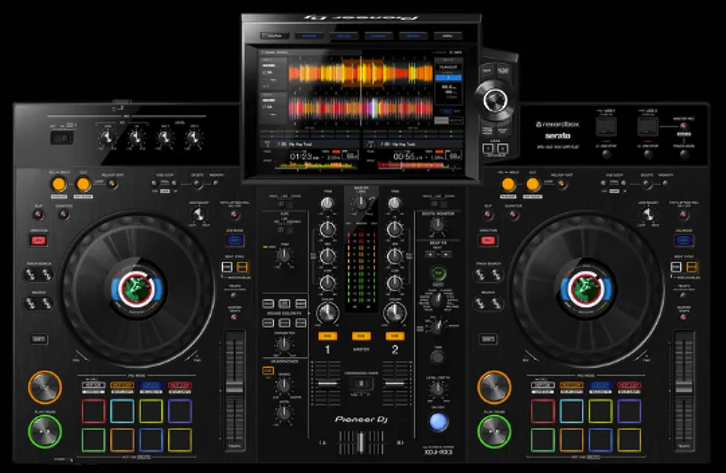Trigger the green bottom-left pad on left deck
This screenshot has height=473, width=726.
click(94, 440)
